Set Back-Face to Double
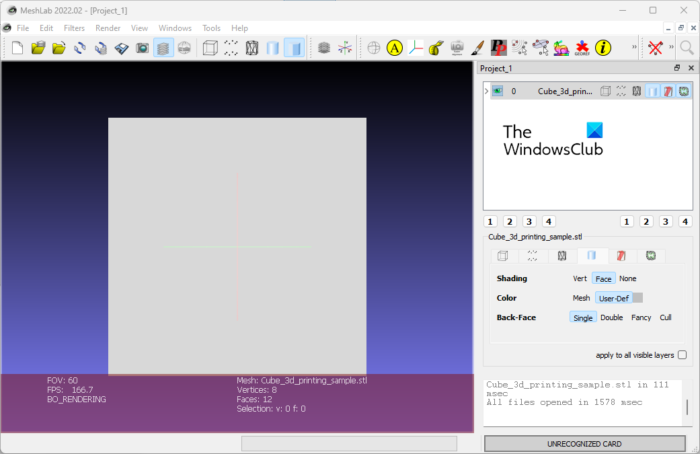Image resolution: width=700 pixels, height=454 pixels. click(612, 317)
